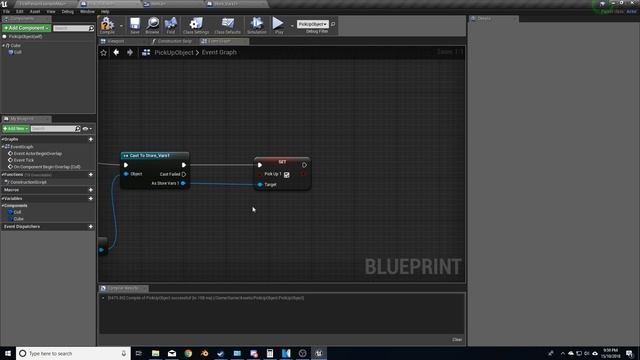
Task: Select Event Tick in My Blueprint
Action: (x=24, y=160)
